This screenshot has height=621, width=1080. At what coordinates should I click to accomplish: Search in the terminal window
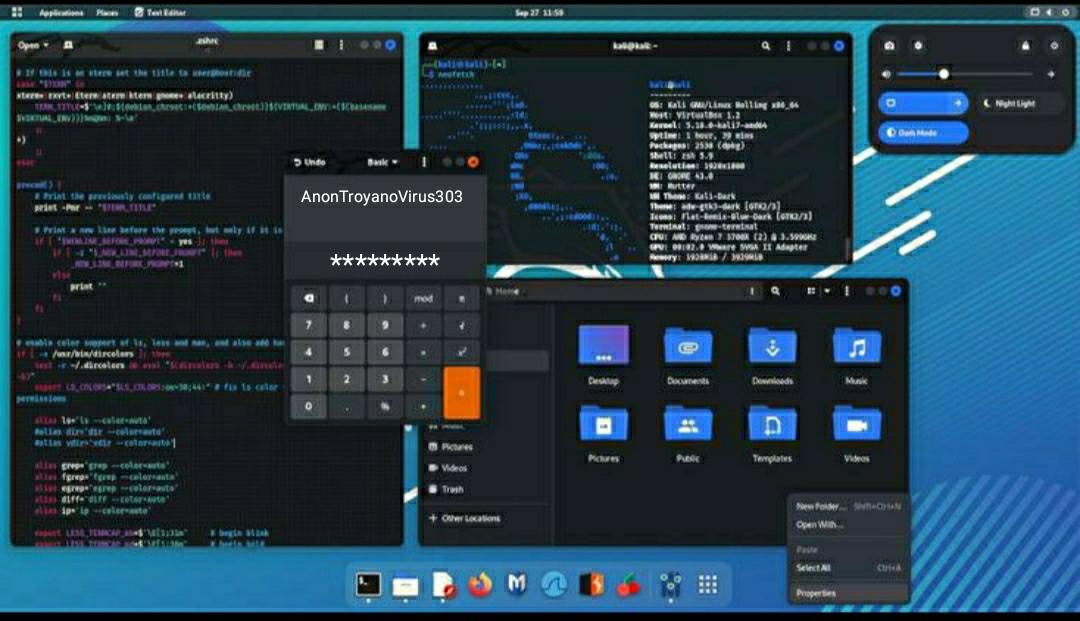(x=765, y=45)
